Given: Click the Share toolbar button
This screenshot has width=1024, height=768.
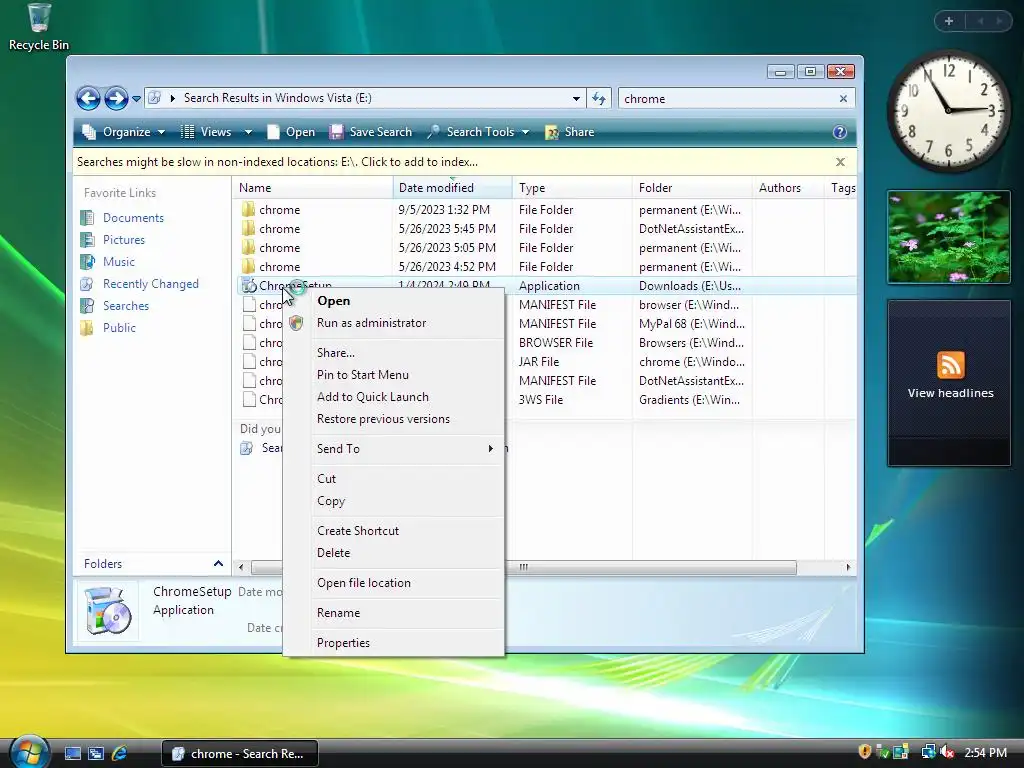Looking at the screenshot, I should coord(570,132).
